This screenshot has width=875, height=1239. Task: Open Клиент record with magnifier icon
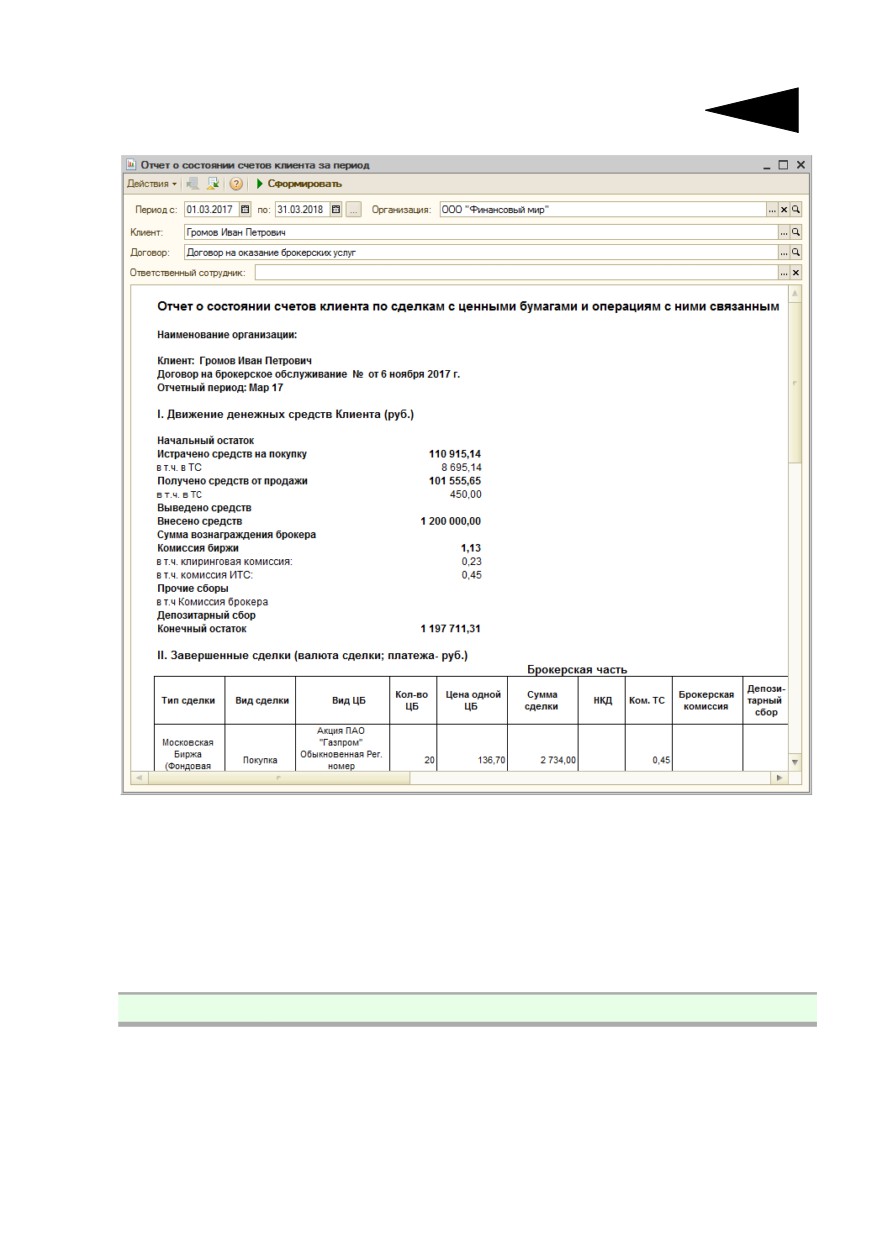796,231
